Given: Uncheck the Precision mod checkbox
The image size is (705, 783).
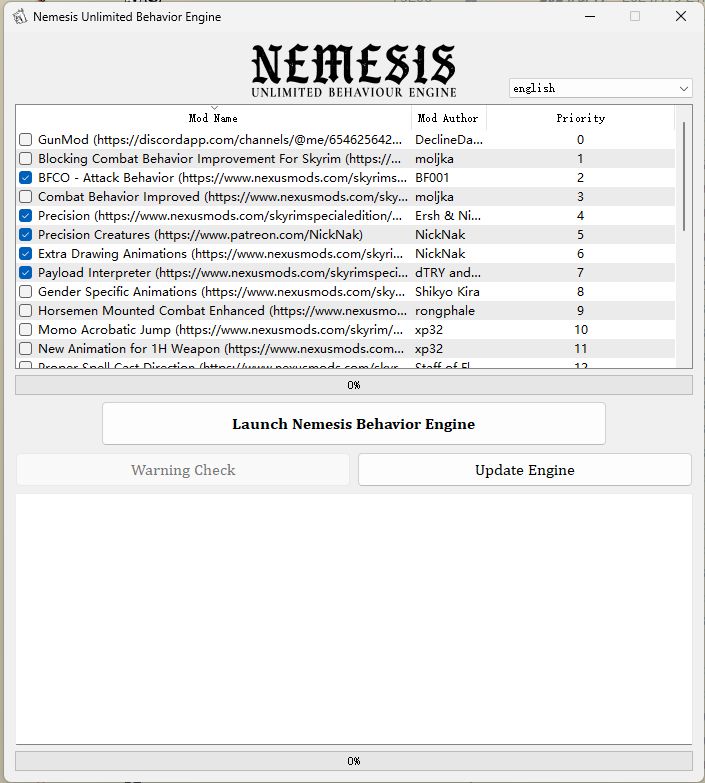Looking at the screenshot, I should coord(25,215).
